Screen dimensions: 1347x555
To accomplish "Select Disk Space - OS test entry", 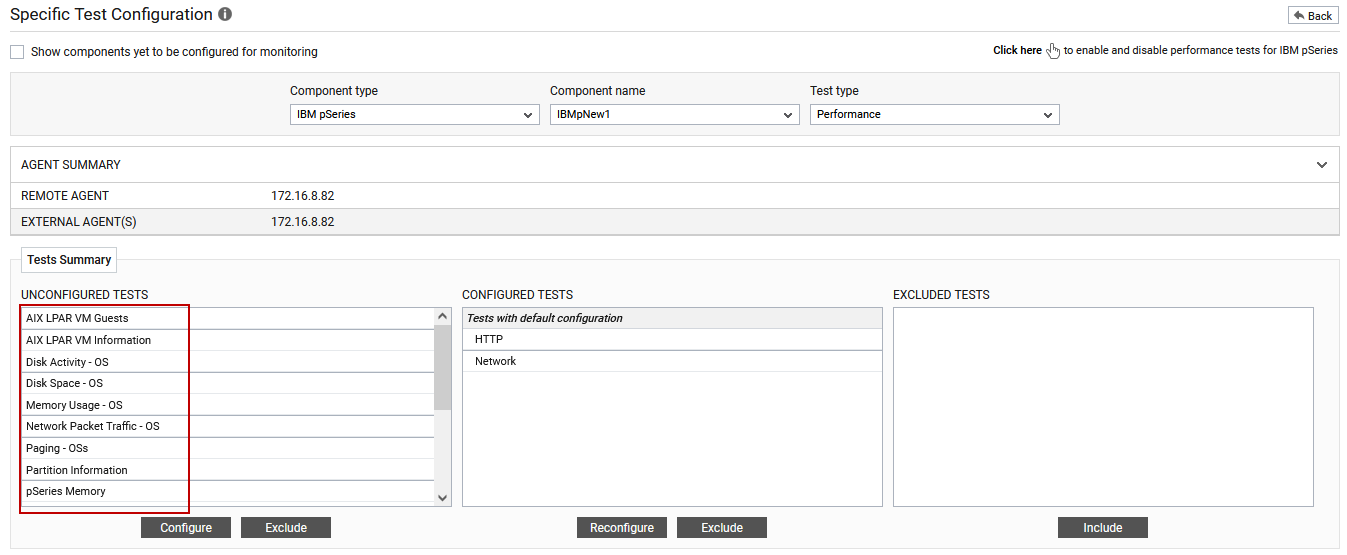I will coord(228,383).
